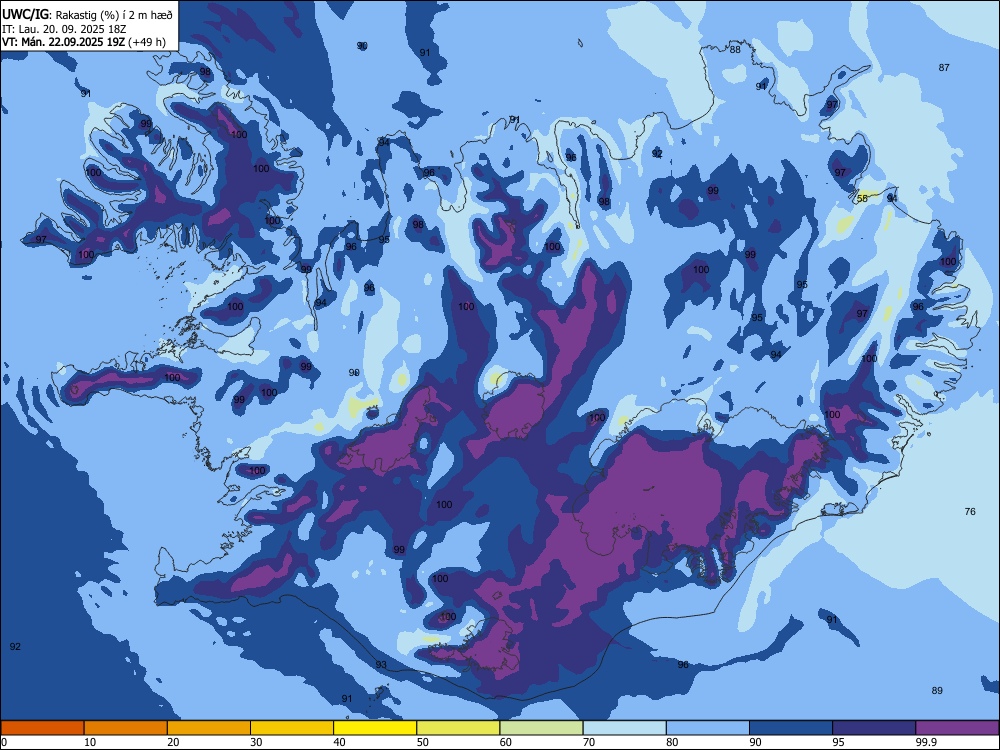Select the '58' humidity value on the map
The width and height of the screenshot is (1000, 750).
[862, 198]
